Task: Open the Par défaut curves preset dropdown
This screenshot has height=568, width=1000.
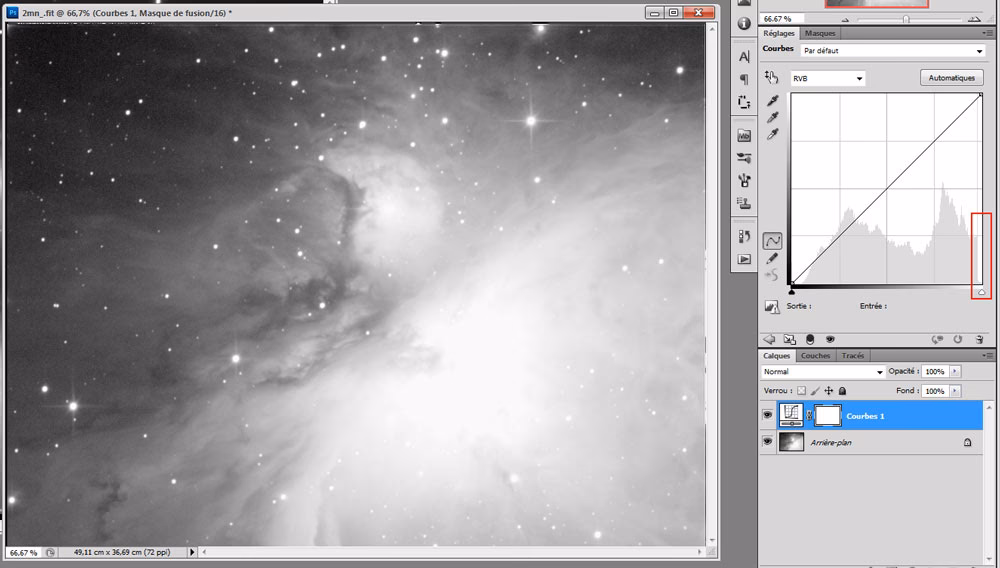Action: tap(893, 50)
